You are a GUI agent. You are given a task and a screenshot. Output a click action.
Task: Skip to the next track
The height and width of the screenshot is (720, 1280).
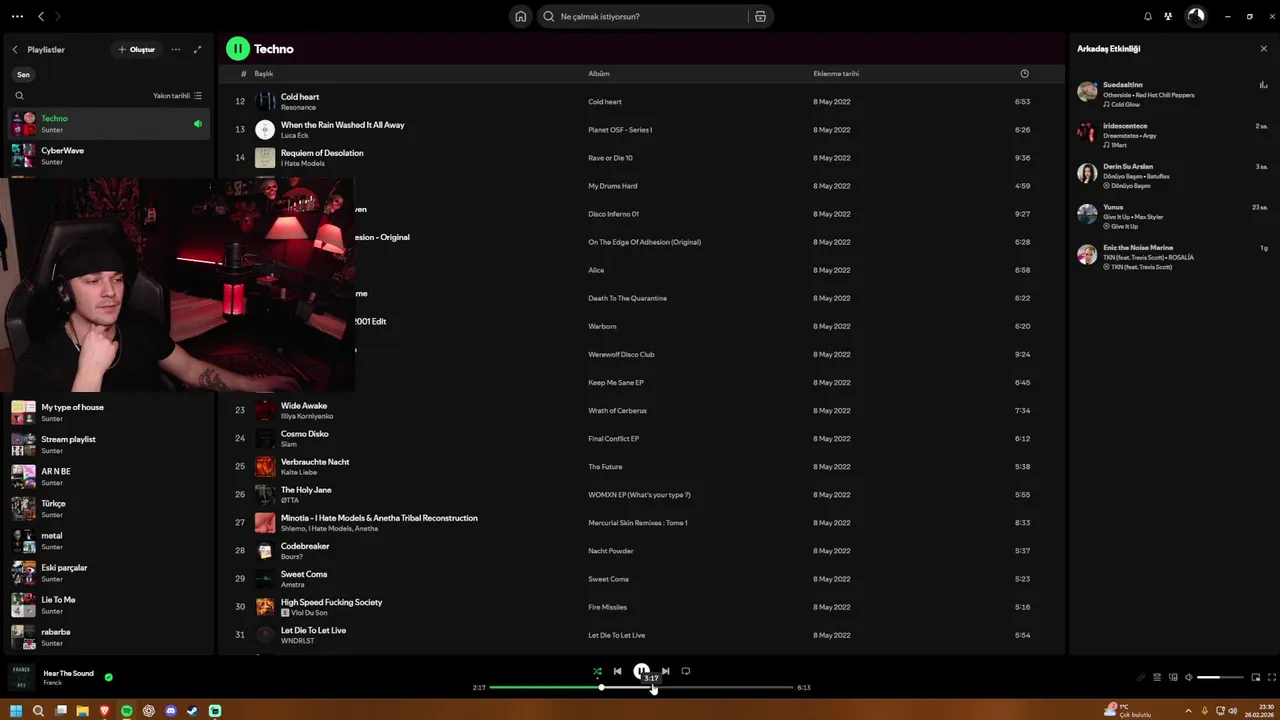pyautogui.click(x=665, y=672)
